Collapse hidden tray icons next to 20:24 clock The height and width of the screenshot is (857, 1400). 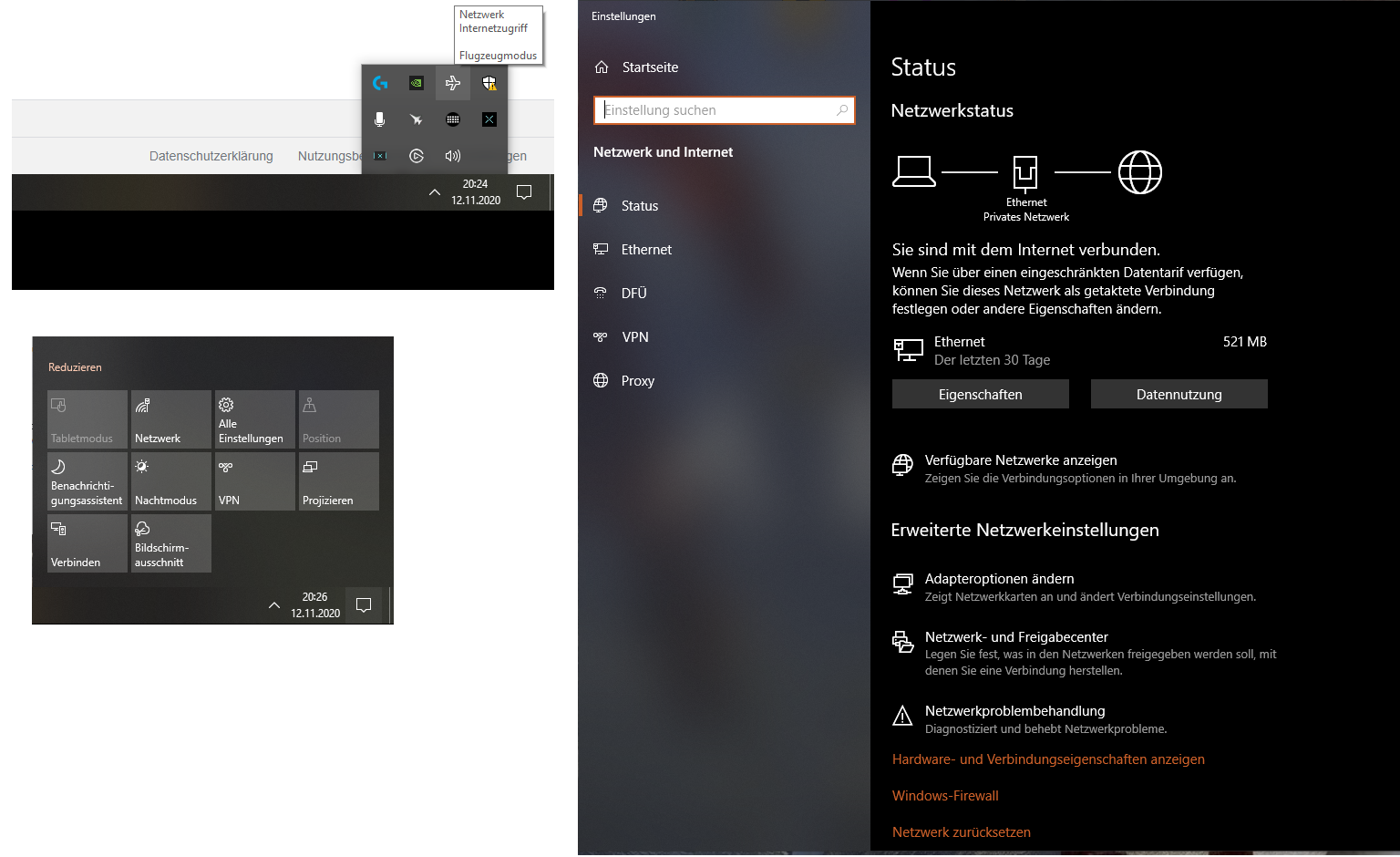pos(435,192)
